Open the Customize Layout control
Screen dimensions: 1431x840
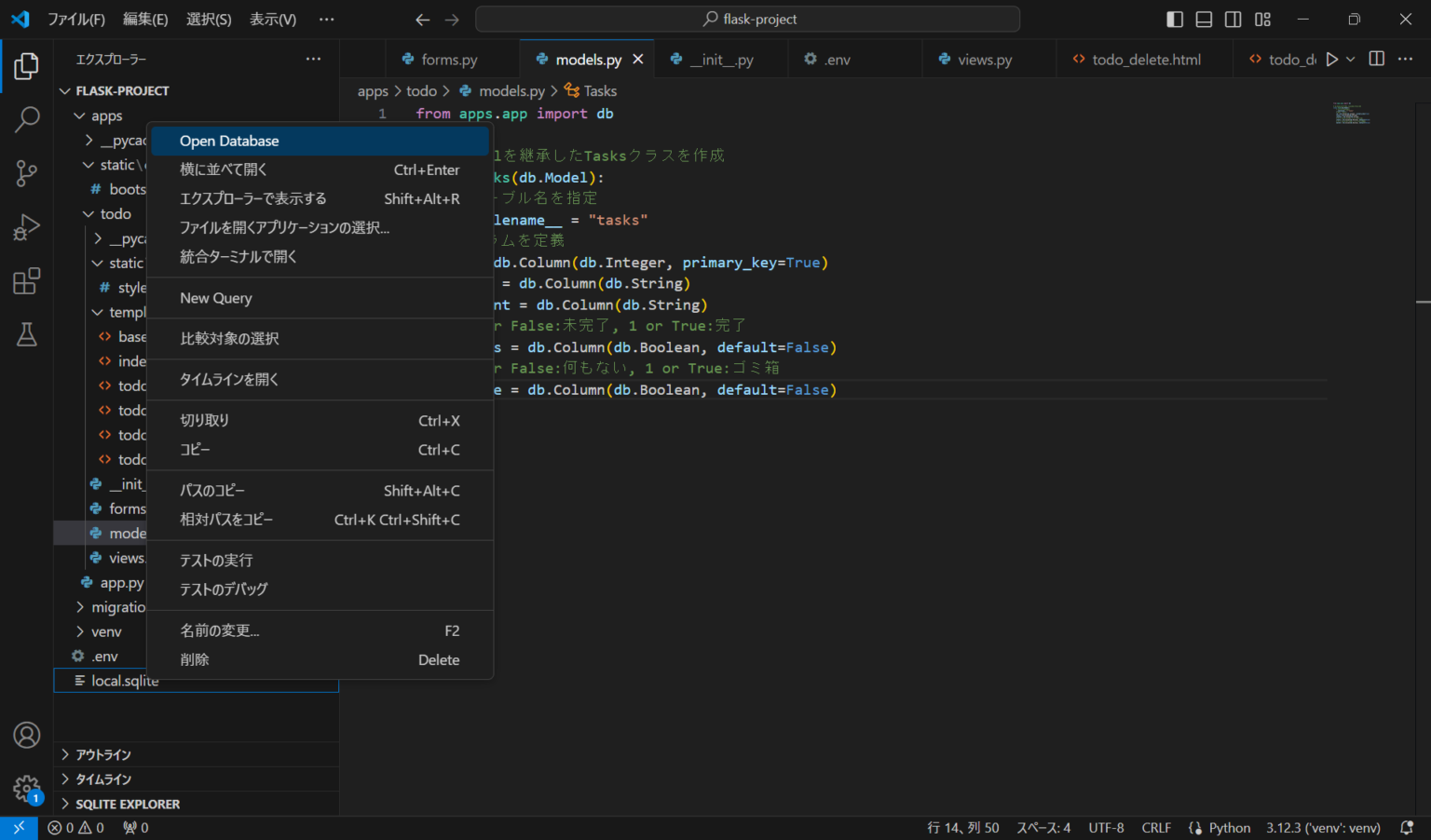[1262, 19]
